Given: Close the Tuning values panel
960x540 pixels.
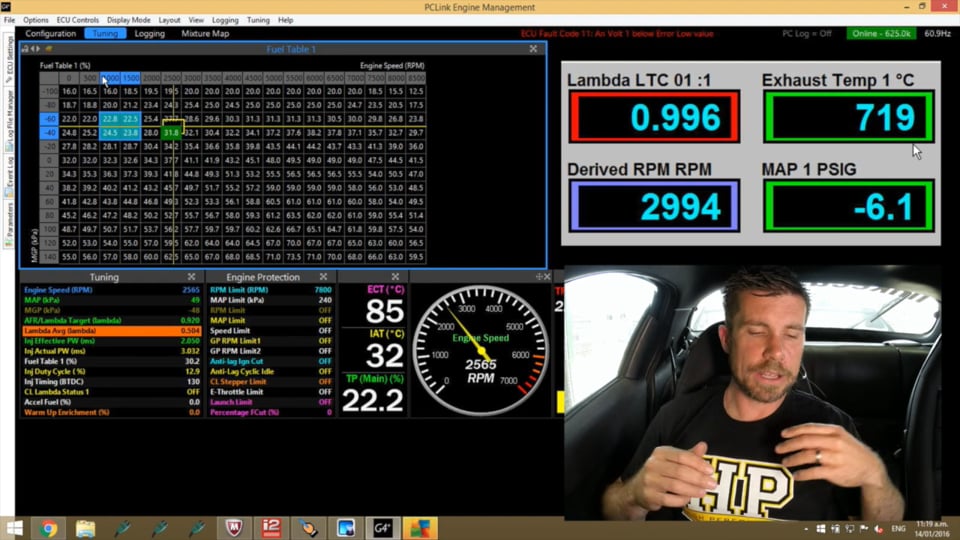Looking at the screenshot, I should pos(192,277).
